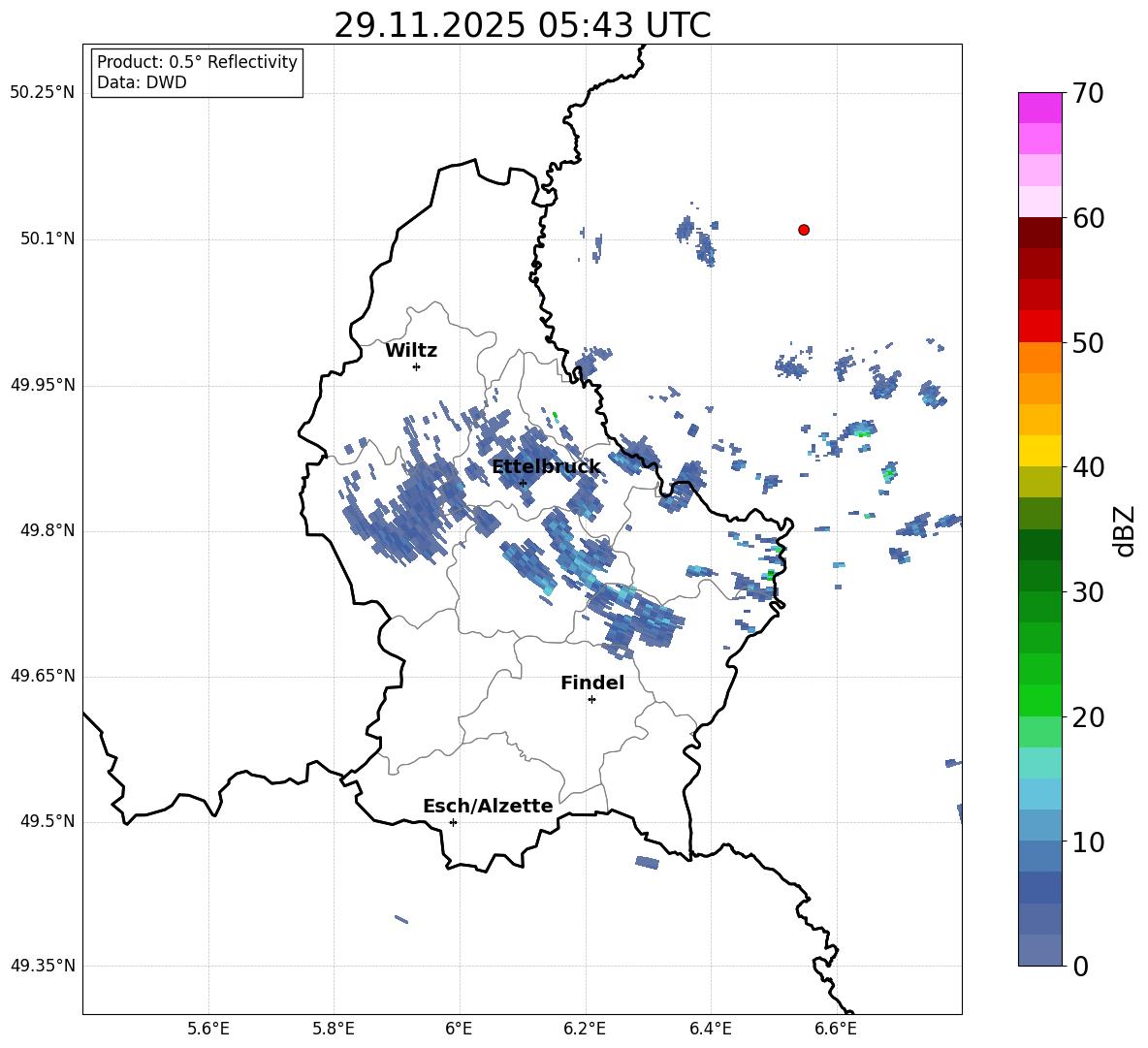This screenshot has width=1148, height=1048.
Task: Click the 49.35°N latitude label
Action: click(x=42, y=966)
